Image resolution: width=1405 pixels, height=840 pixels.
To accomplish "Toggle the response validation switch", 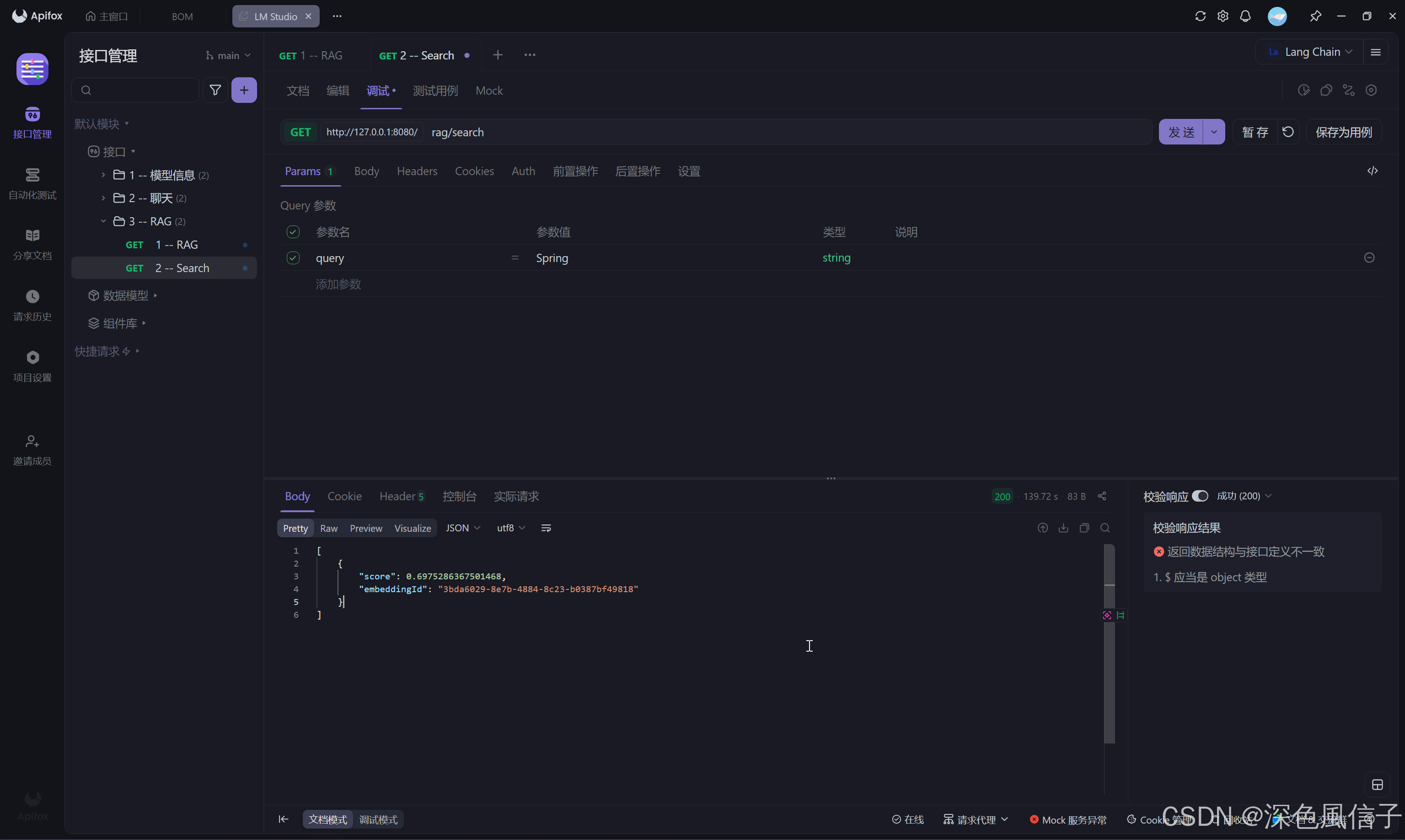I will click(1200, 496).
